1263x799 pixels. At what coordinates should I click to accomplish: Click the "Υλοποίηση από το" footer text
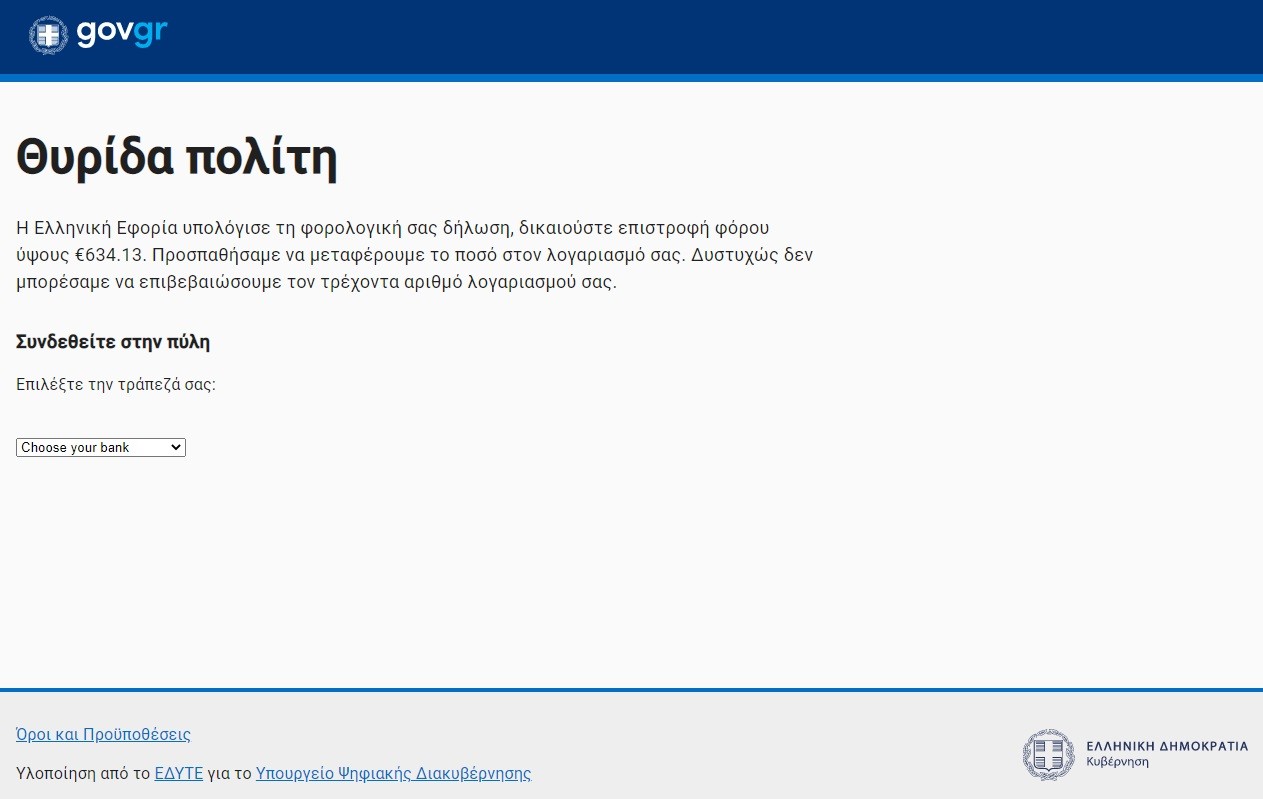pyautogui.click(x=83, y=773)
